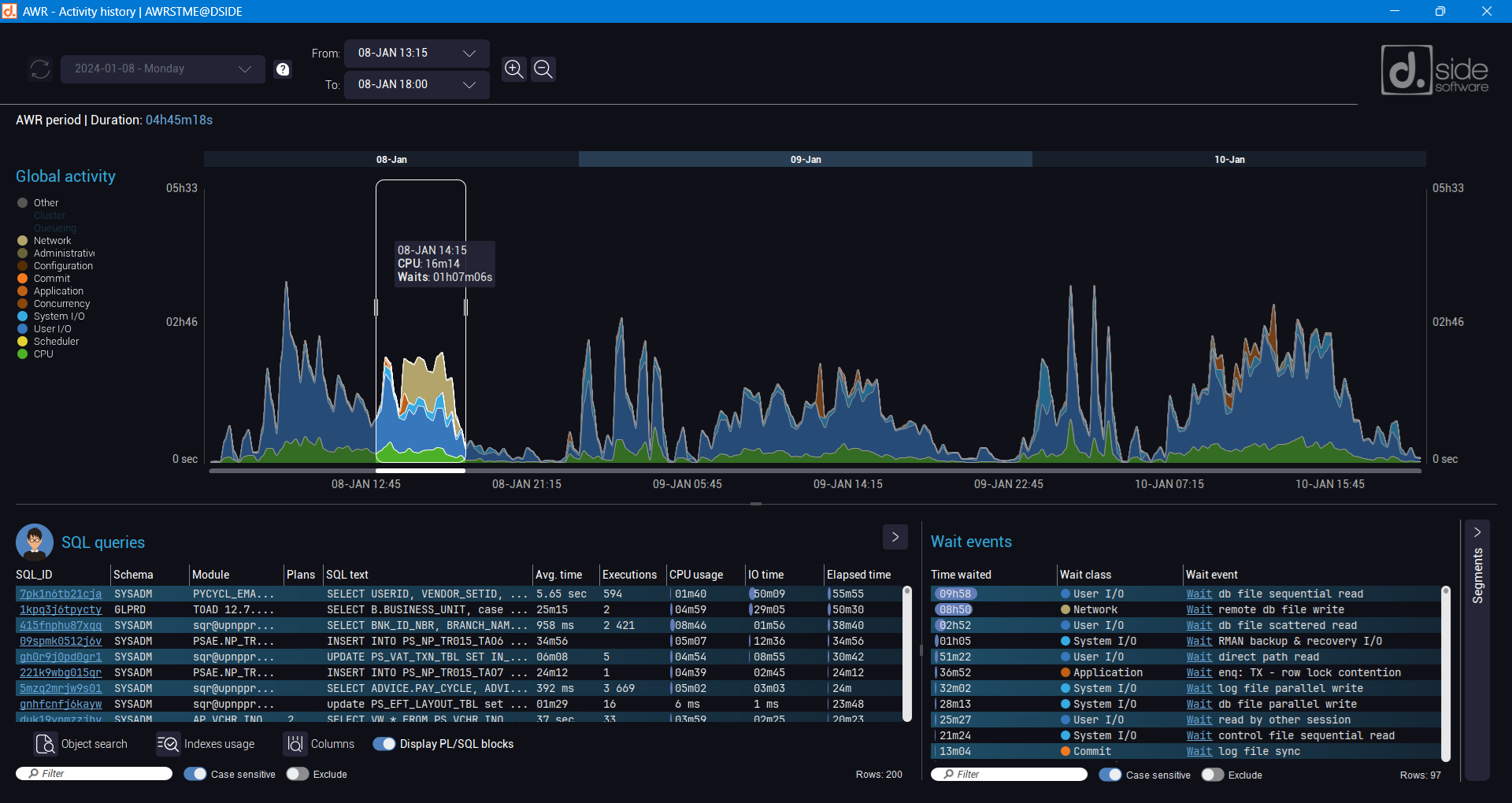1512x803 pixels.
Task: Open the Columns chooser
Action: [319, 744]
